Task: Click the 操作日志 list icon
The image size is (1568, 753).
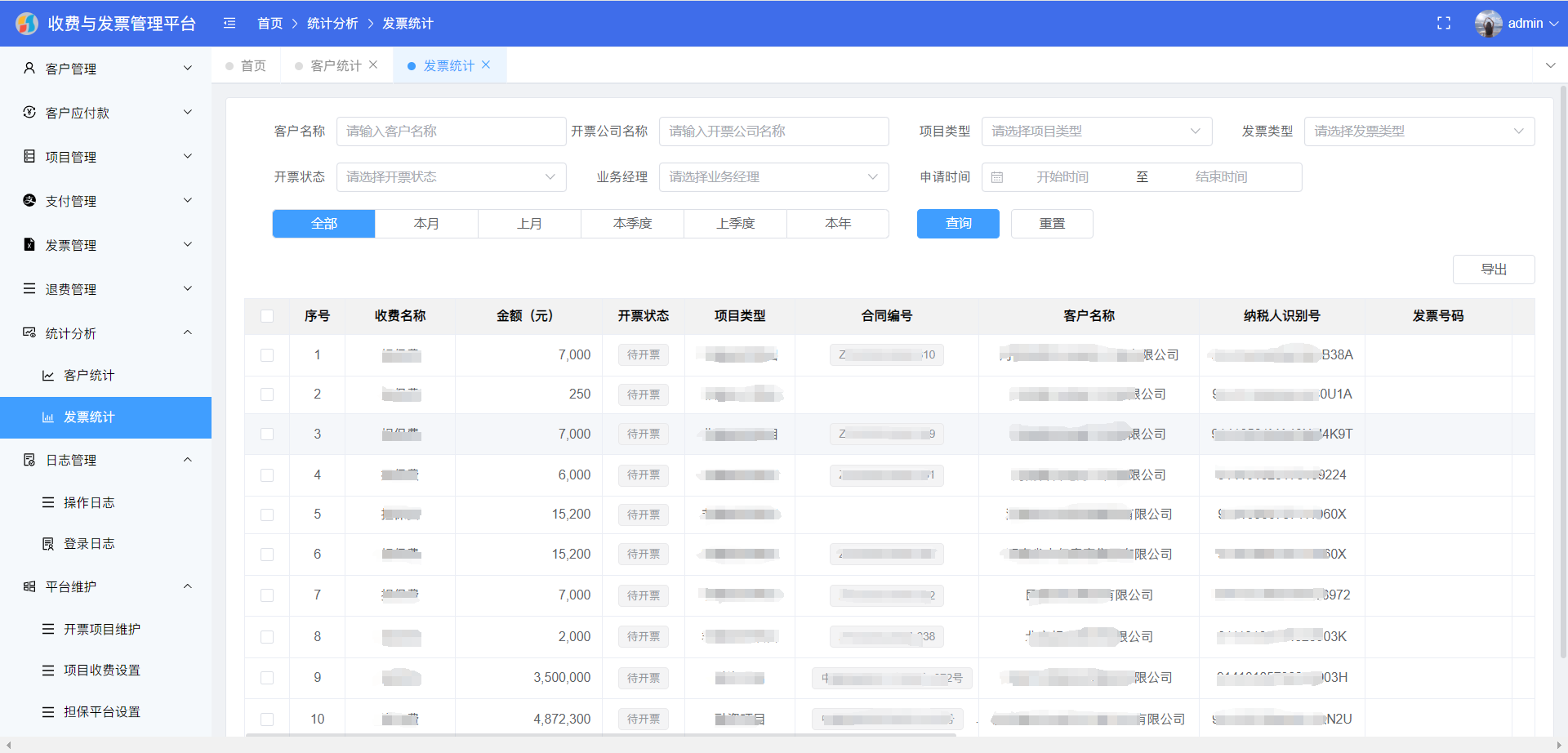Action: click(x=48, y=503)
